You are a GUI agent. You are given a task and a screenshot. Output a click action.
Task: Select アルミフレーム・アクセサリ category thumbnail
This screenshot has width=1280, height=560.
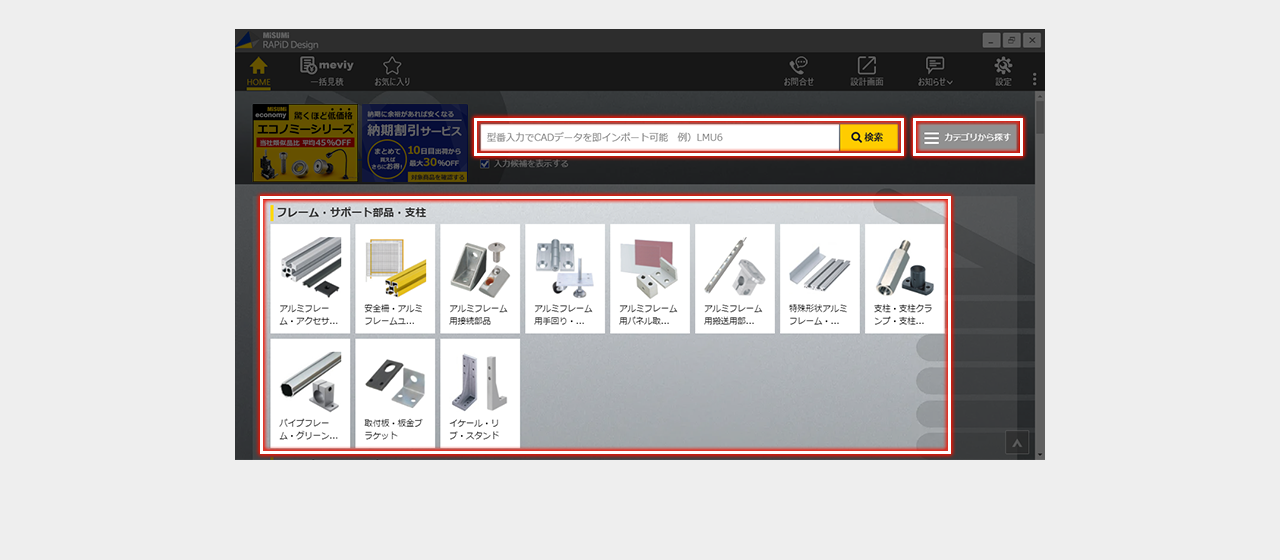310,278
